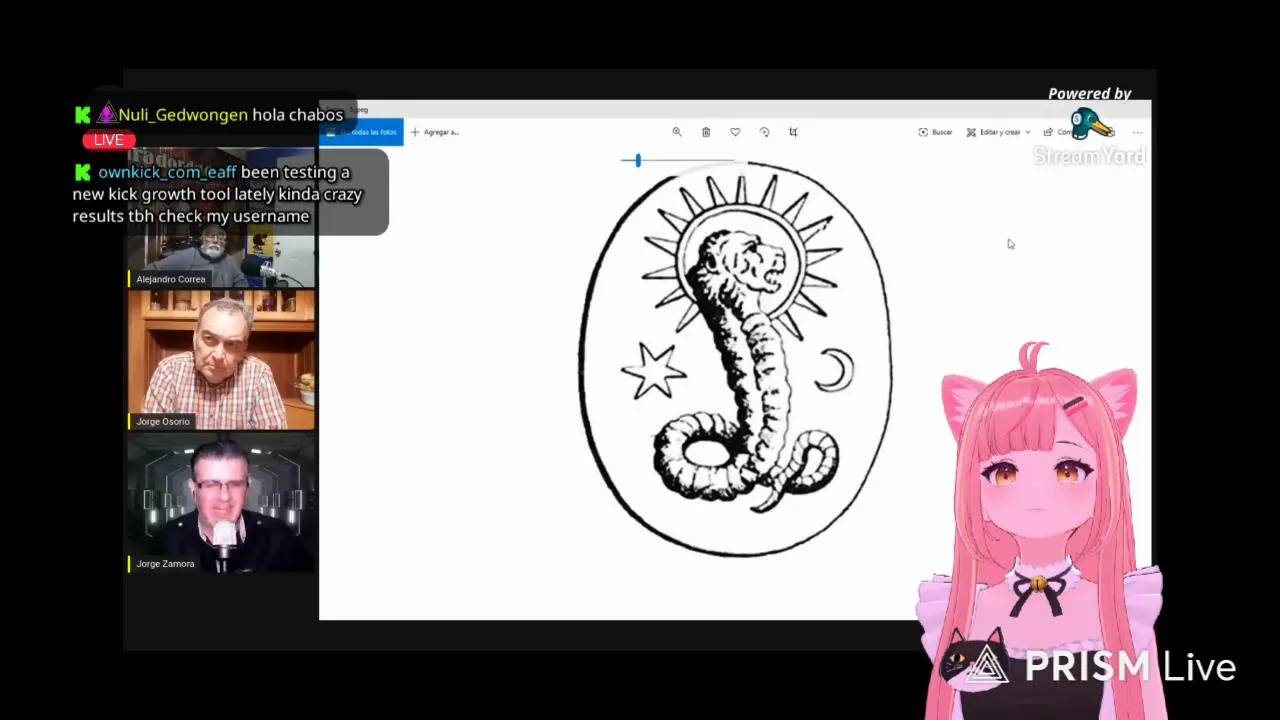
Task: Click the green Kick icon beside Nuli_Gedwongen
Action: pyautogui.click(x=83, y=115)
